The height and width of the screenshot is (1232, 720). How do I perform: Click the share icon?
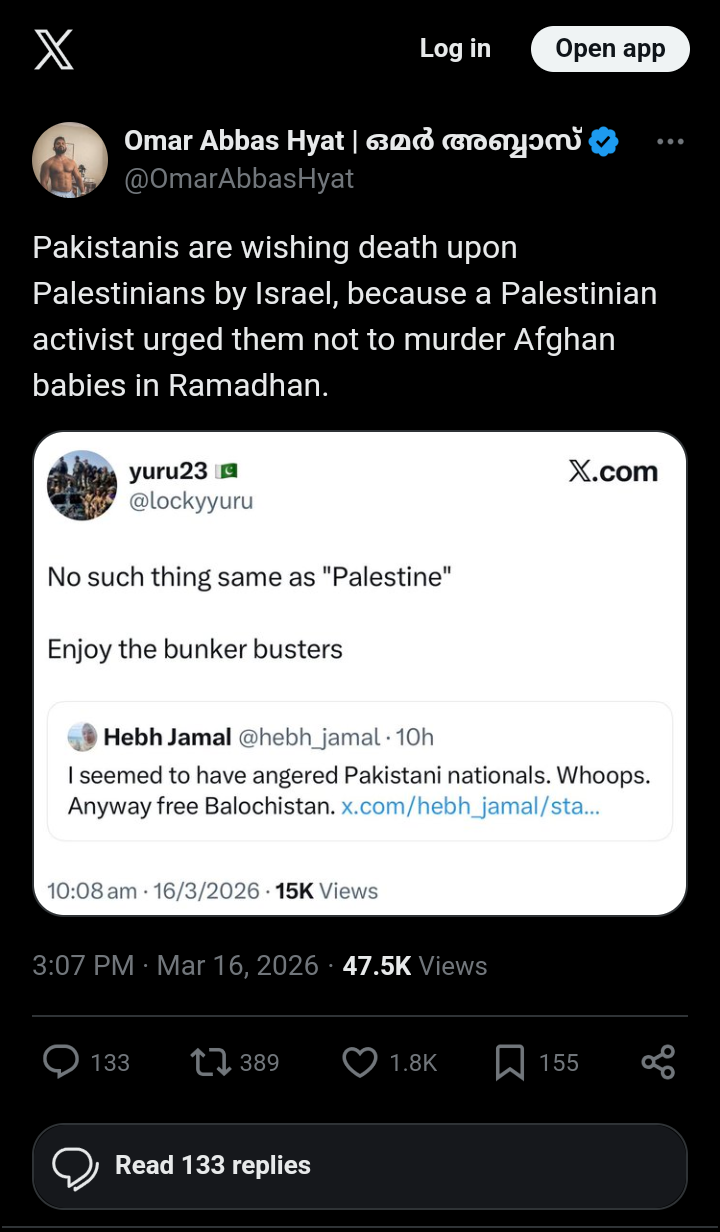tap(657, 1061)
